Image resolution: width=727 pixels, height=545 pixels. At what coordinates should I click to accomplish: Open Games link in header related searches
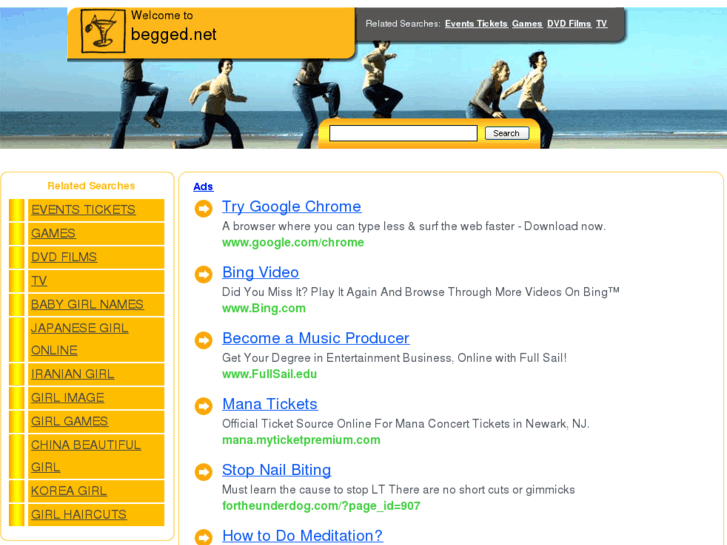527,24
